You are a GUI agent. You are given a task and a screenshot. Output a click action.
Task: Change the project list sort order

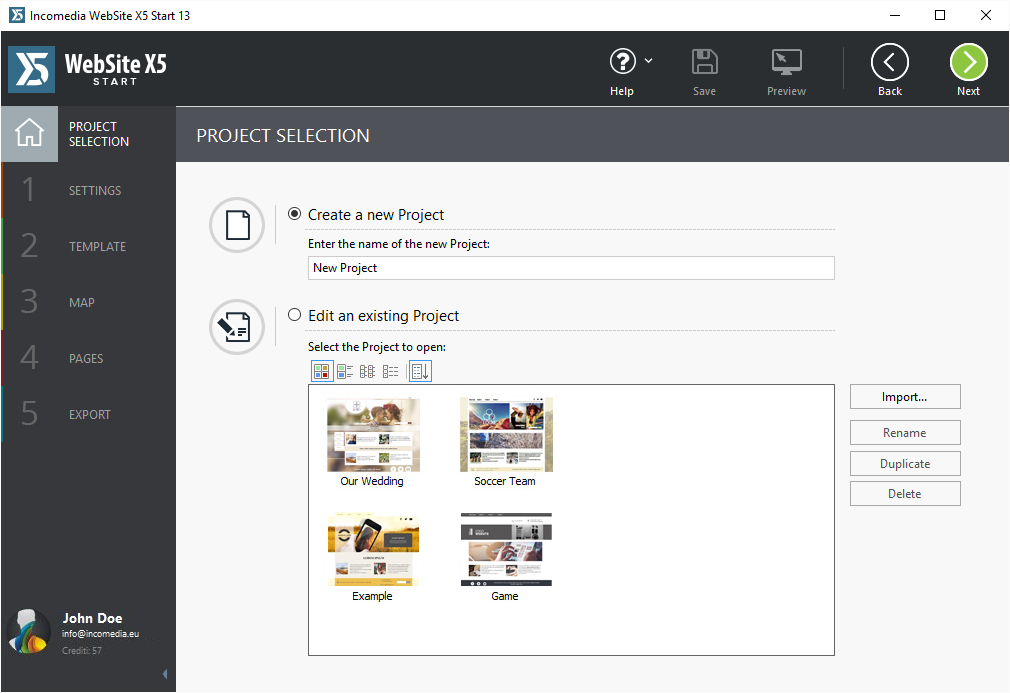click(x=419, y=370)
